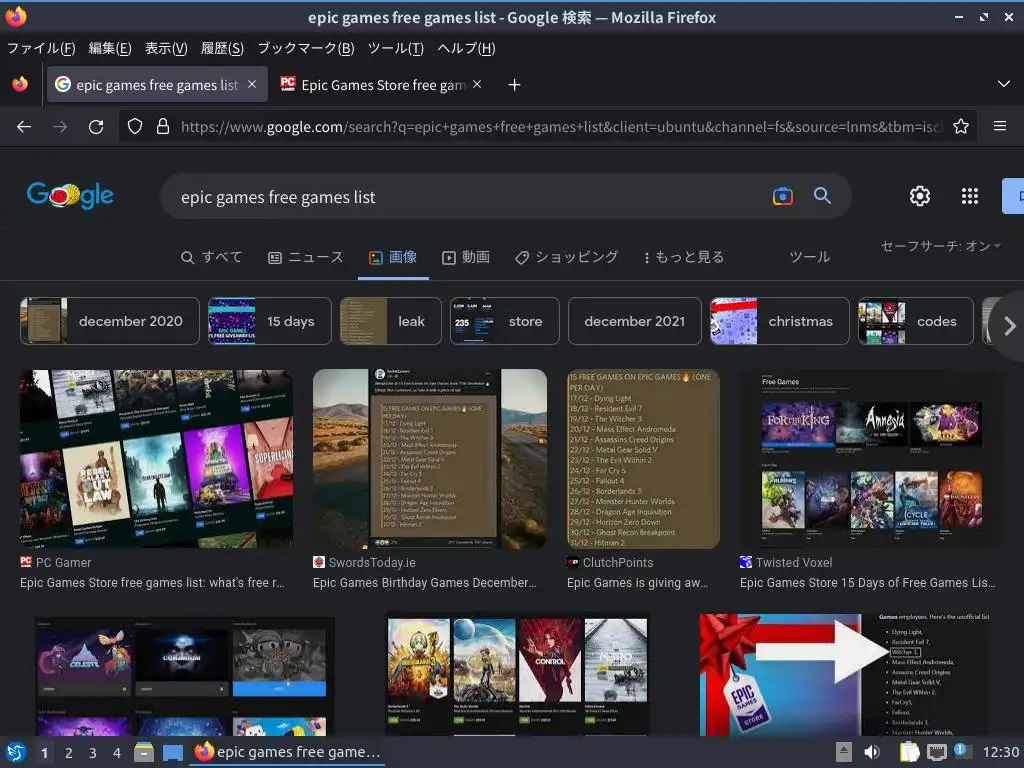This screenshot has height=768, width=1024.
Task: Open the セーフサーチ: オン dropdown
Action: coord(940,246)
